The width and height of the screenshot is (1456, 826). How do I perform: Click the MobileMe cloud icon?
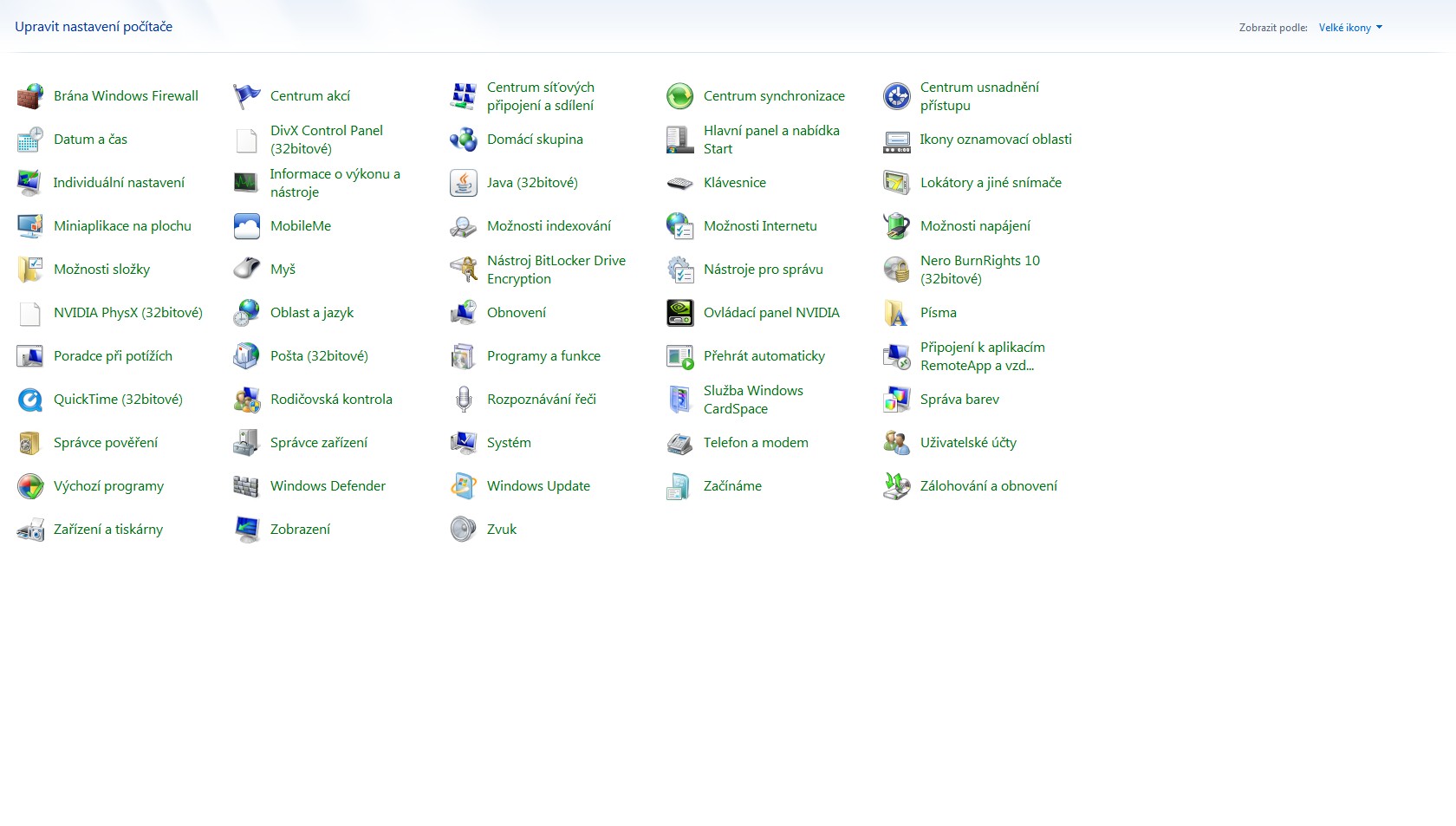click(247, 226)
